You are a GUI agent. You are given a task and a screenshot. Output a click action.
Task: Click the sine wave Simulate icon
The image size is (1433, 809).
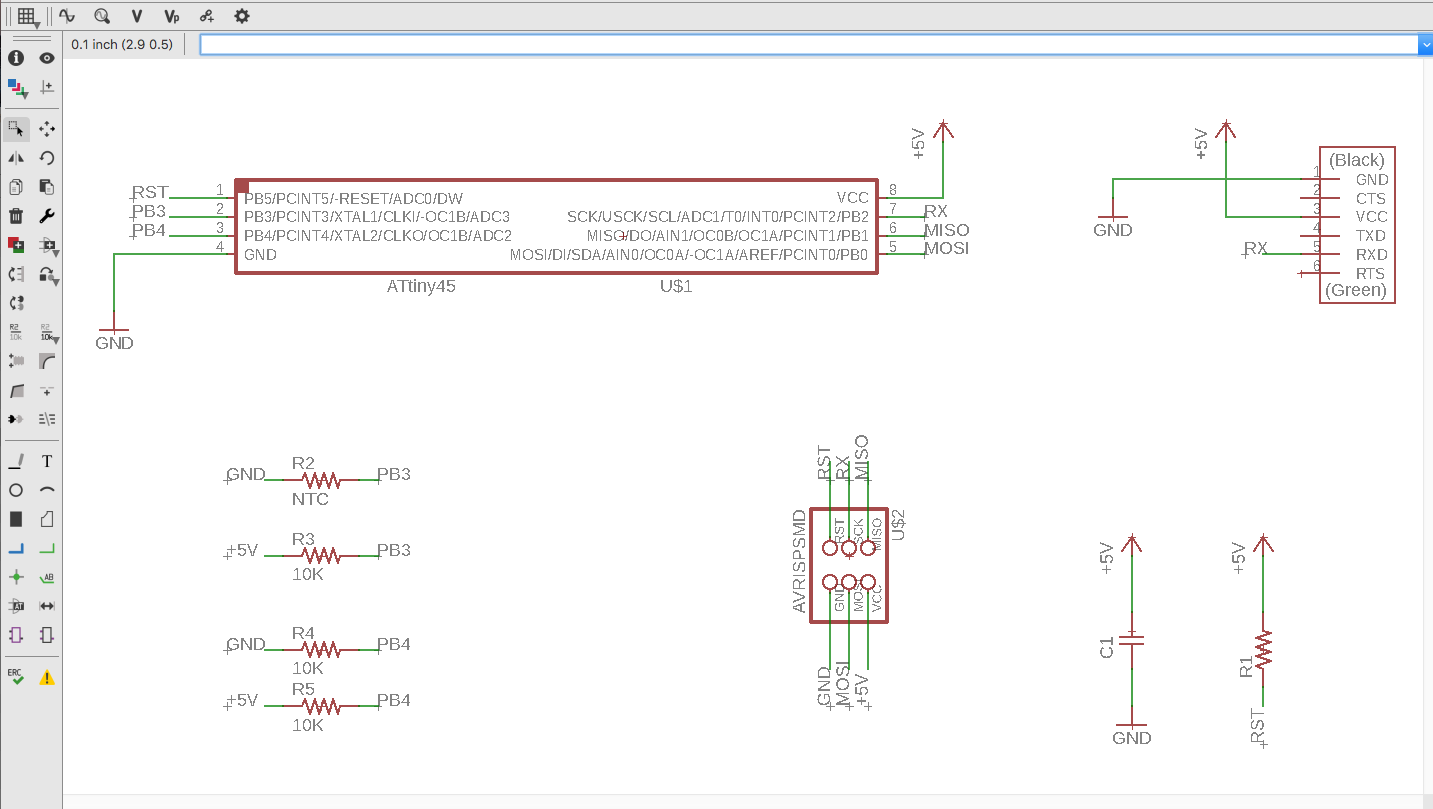coord(67,16)
